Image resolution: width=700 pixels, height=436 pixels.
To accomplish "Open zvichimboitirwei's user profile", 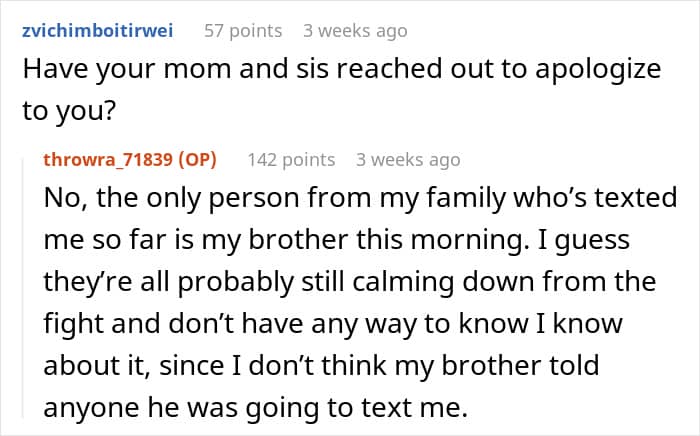I will [x=97, y=31].
